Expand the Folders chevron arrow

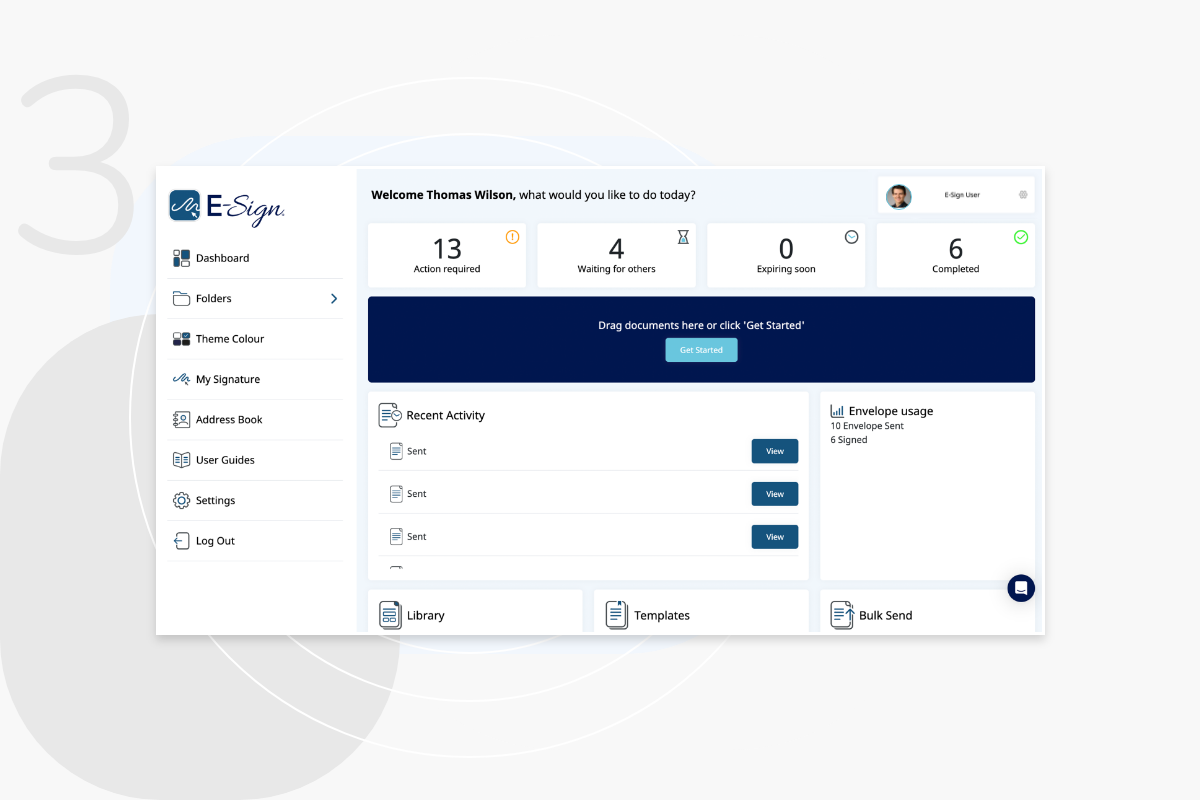(x=334, y=298)
